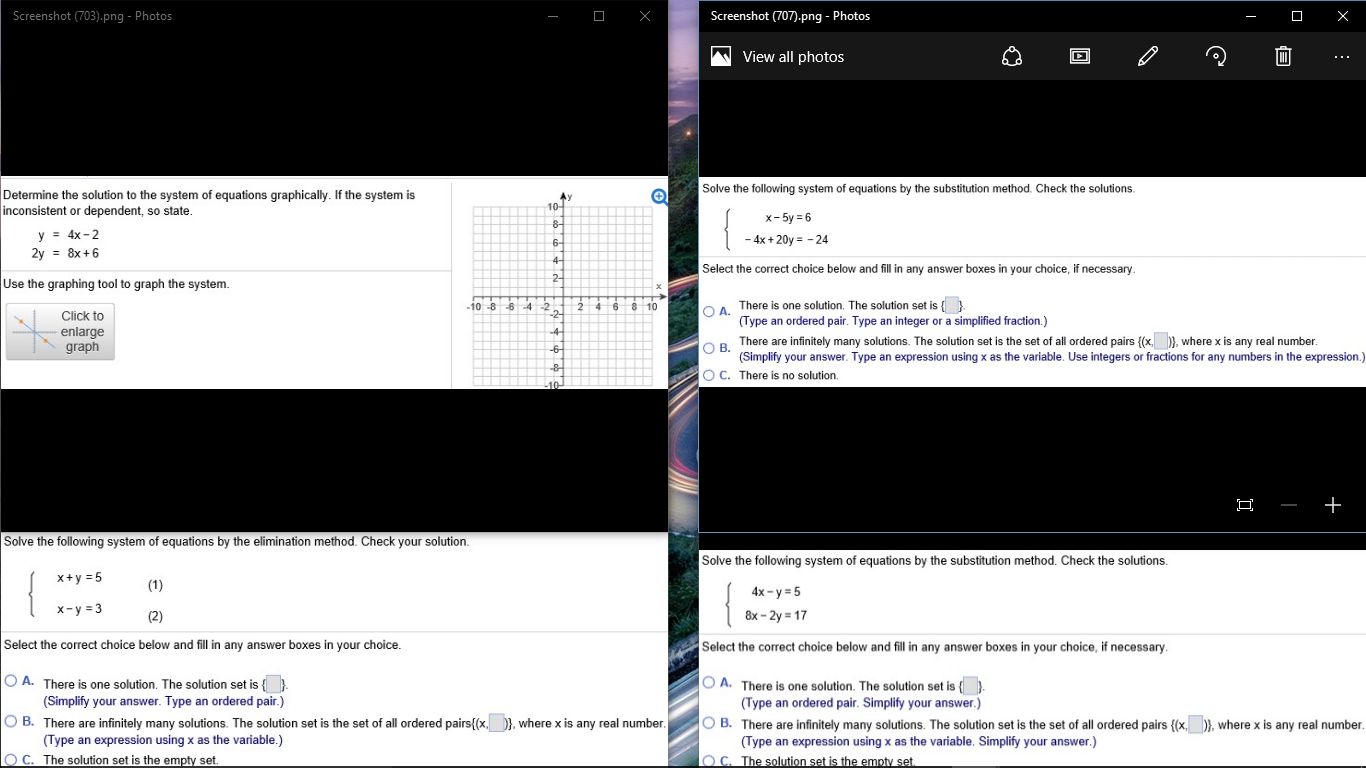Click the option B answer box for 4x−y=5
Screen dimensions: 1366x768
tap(1196, 725)
